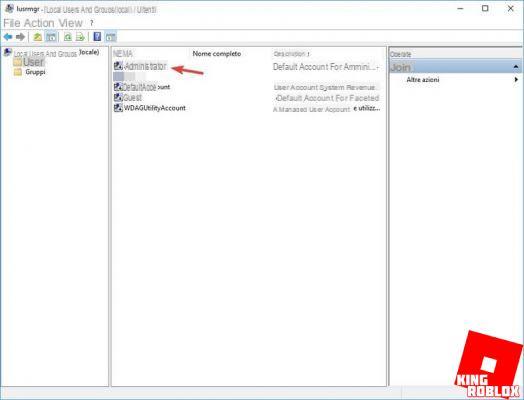Collapse the Join actions section arrow
Image resolution: width=524 pixels, height=400 pixels.
click(x=516, y=67)
